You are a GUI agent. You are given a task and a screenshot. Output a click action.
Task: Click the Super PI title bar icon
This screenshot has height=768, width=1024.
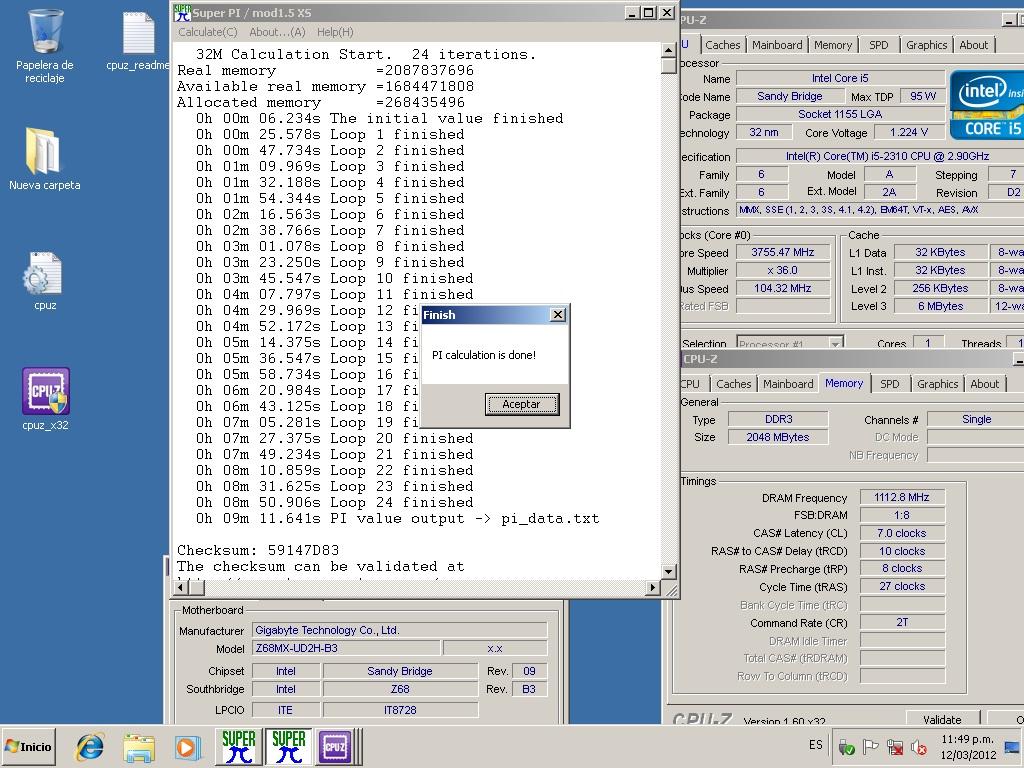pyautogui.click(x=182, y=12)
